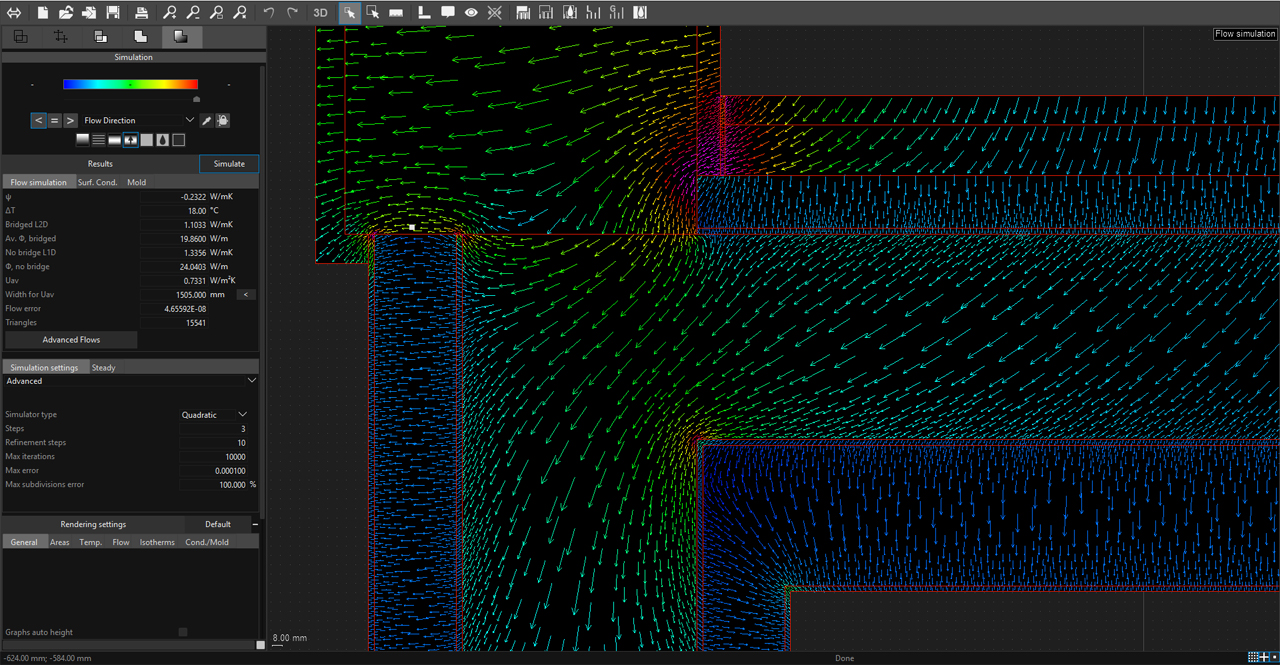This screenshot has height=665, width=1280.
Task: Switch to the Surf. Cond. tab
Action: [x=98, y=182]
